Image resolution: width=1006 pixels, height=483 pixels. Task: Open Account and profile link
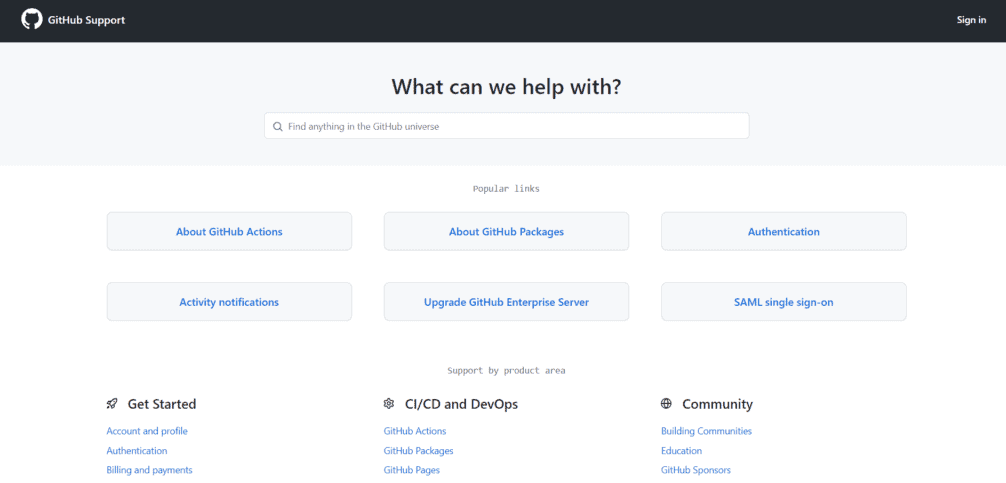pyautogui.click(x=147, y=431)
